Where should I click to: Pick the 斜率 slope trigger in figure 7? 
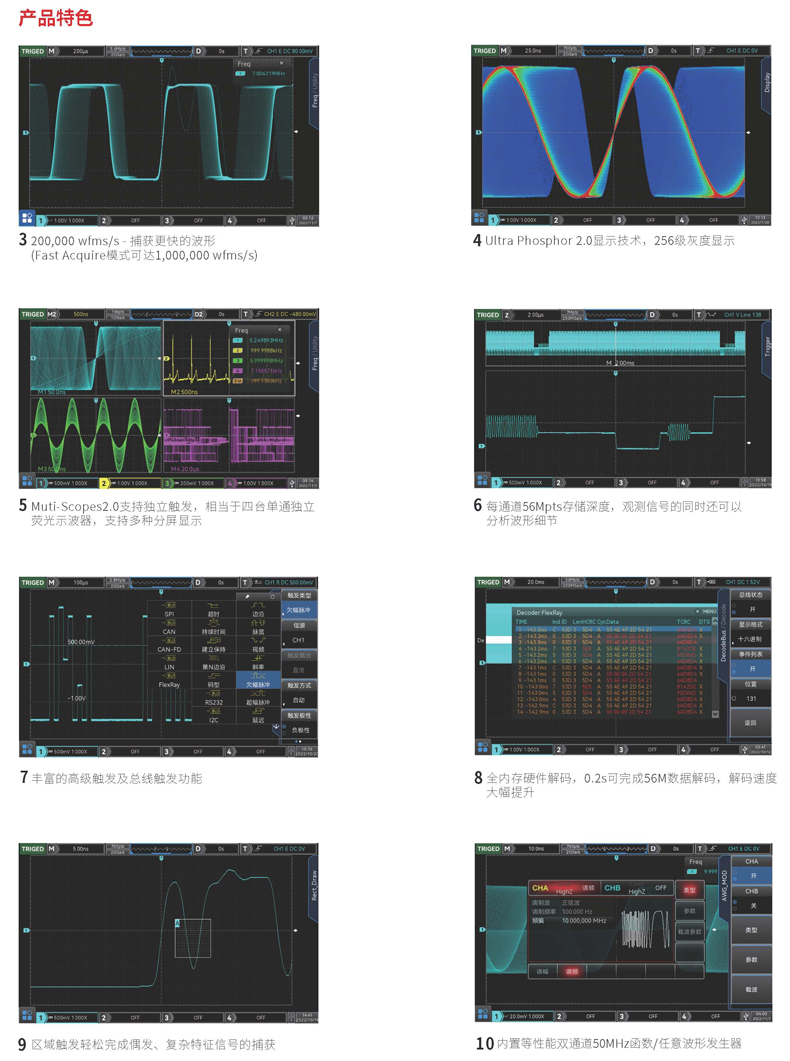(258, 662)
